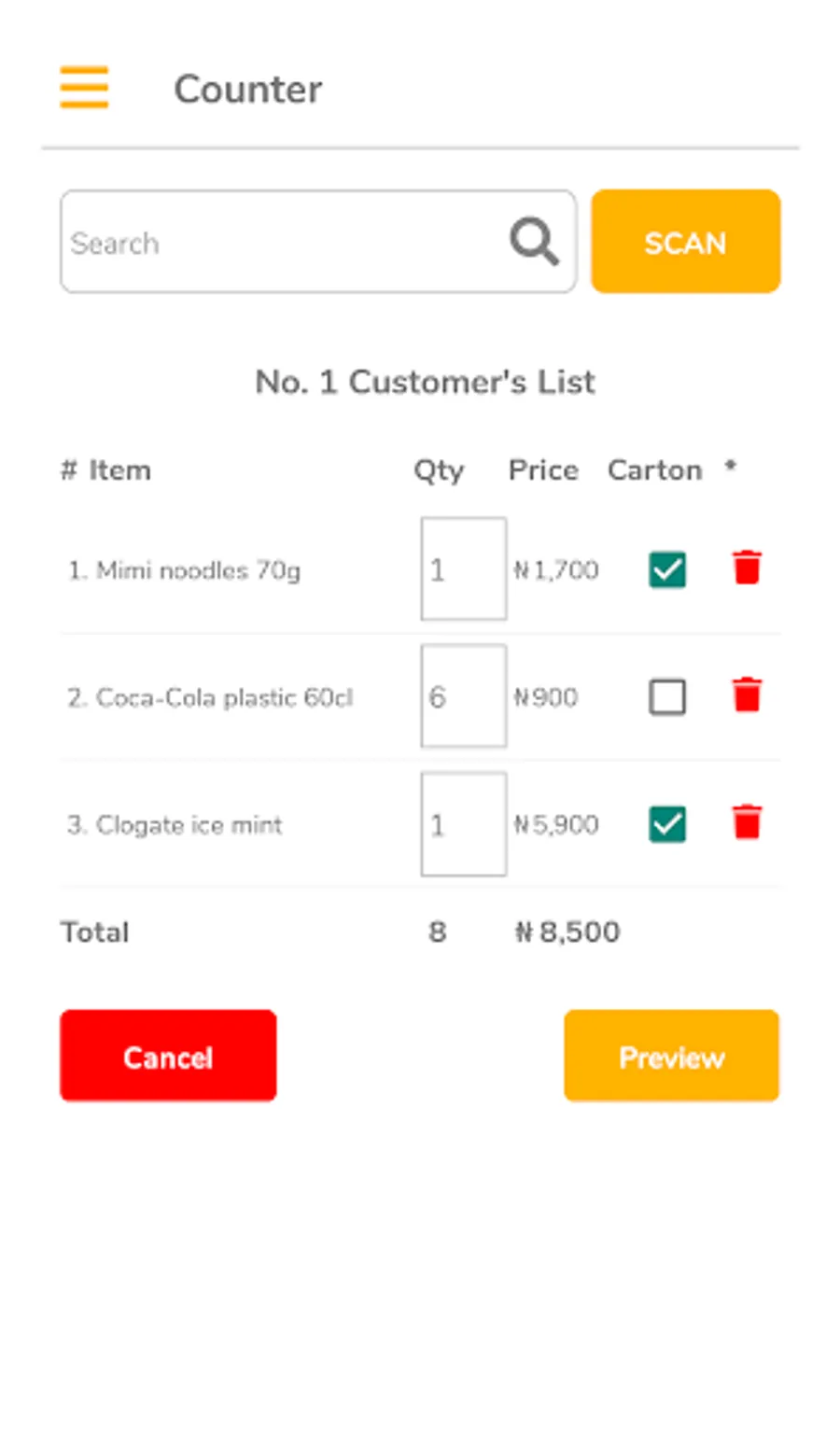The height and width of the screenshot is (1443, 840).
Task: Preview the customer's order
Action: click(x=671, y=1056)
